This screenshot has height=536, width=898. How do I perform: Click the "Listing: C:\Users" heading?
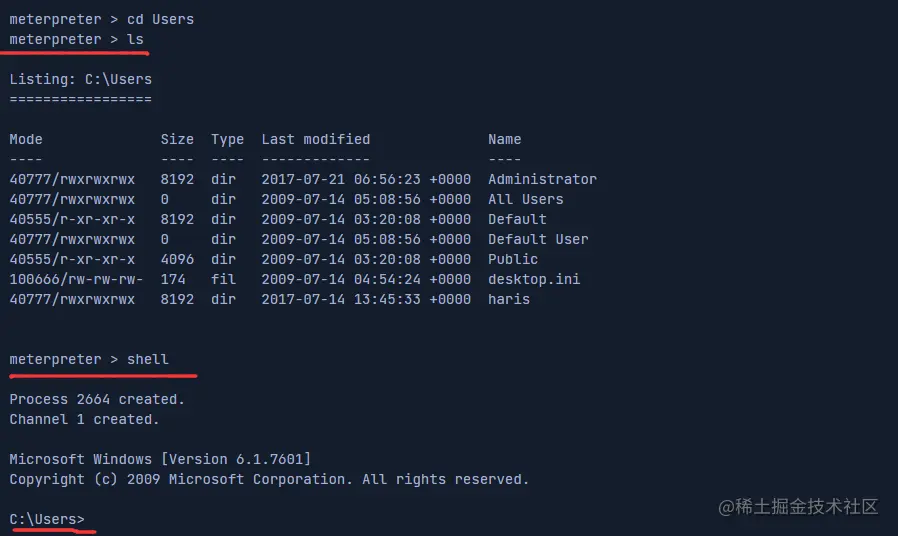[80, 79]
